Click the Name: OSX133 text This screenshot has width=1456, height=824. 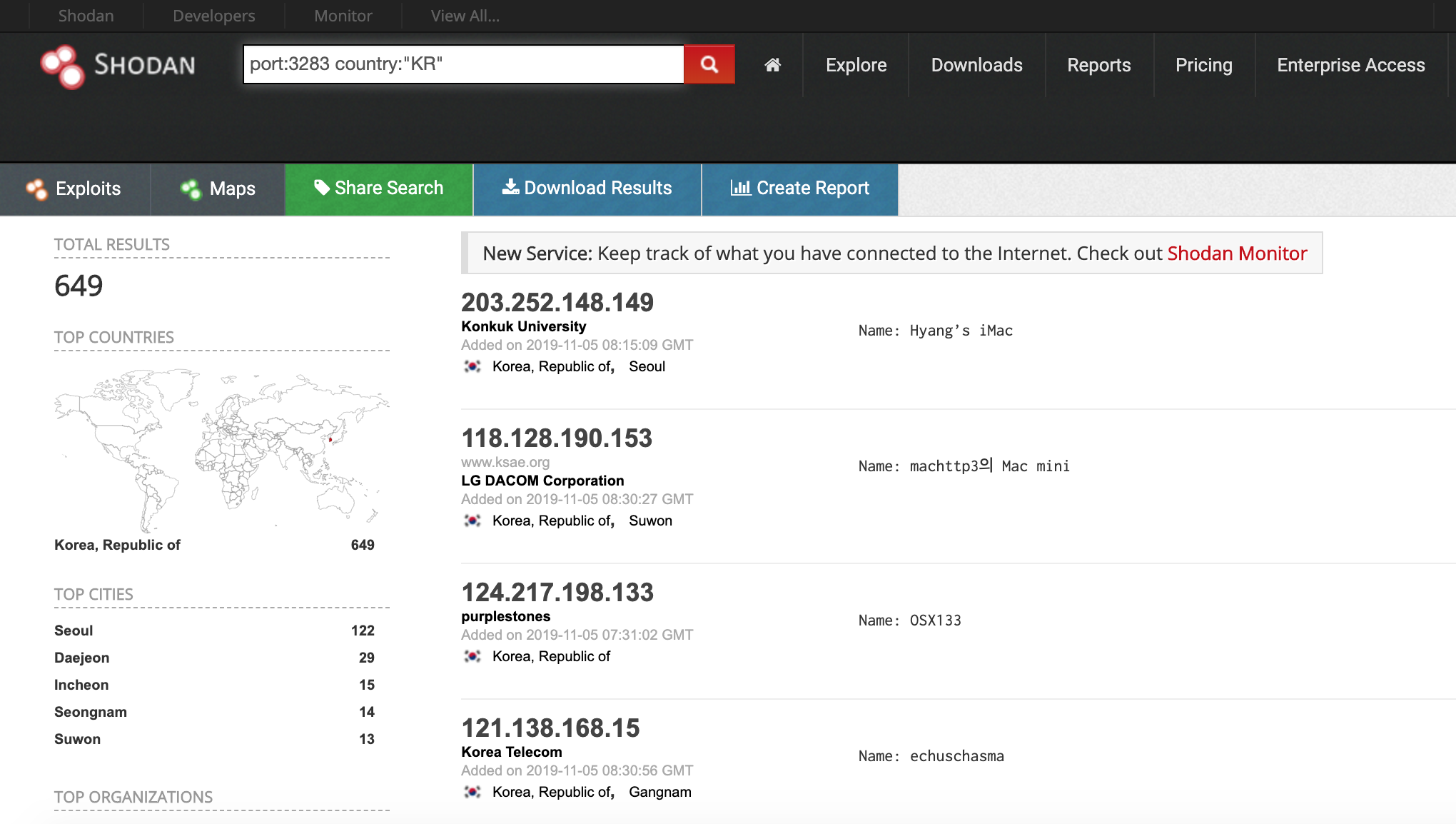click(x=910, y=620)
